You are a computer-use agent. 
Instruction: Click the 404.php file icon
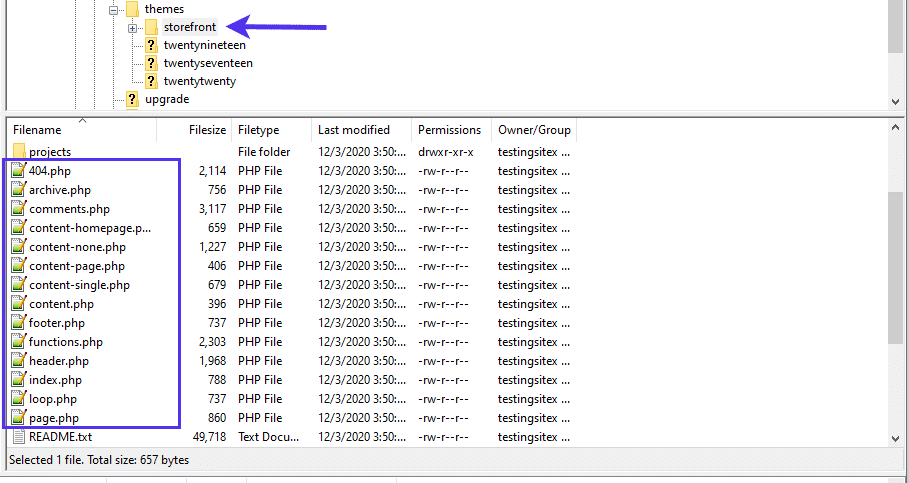(x=18, y=171)
